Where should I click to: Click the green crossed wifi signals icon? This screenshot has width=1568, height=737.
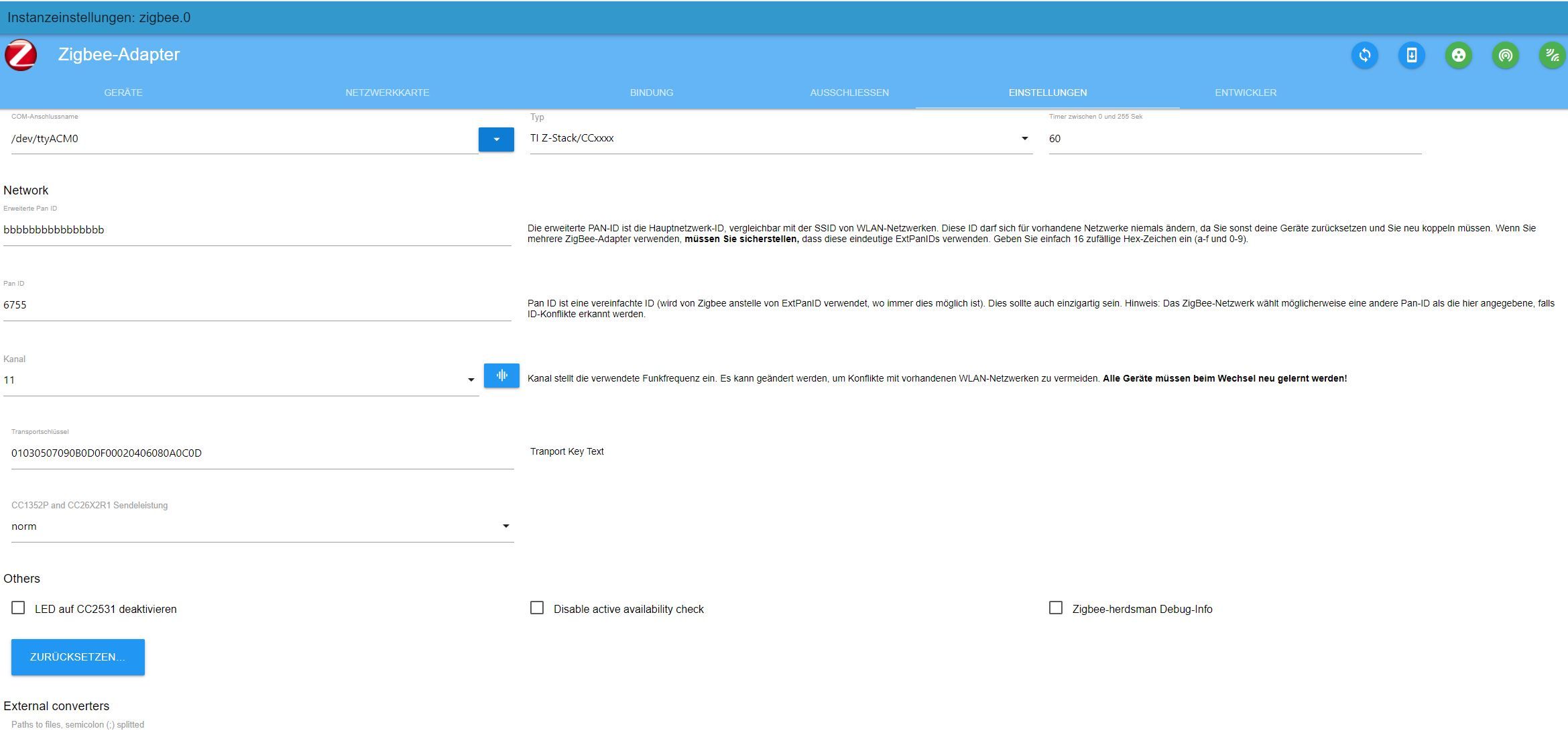pyautogui.click(x=1552, y=55)
